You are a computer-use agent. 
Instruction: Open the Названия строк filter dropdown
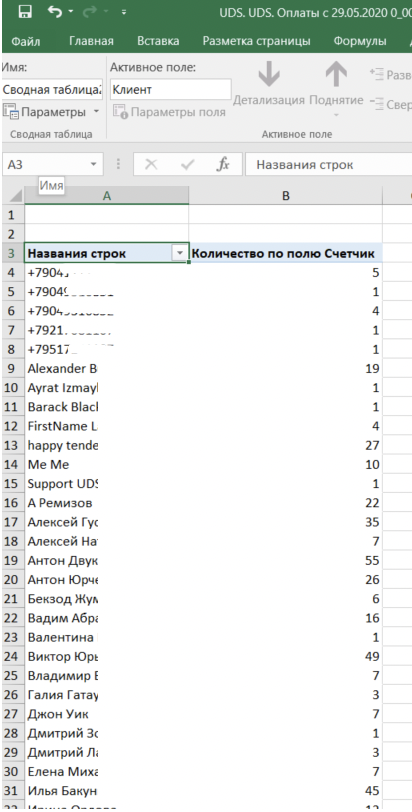tap(180, 254)
